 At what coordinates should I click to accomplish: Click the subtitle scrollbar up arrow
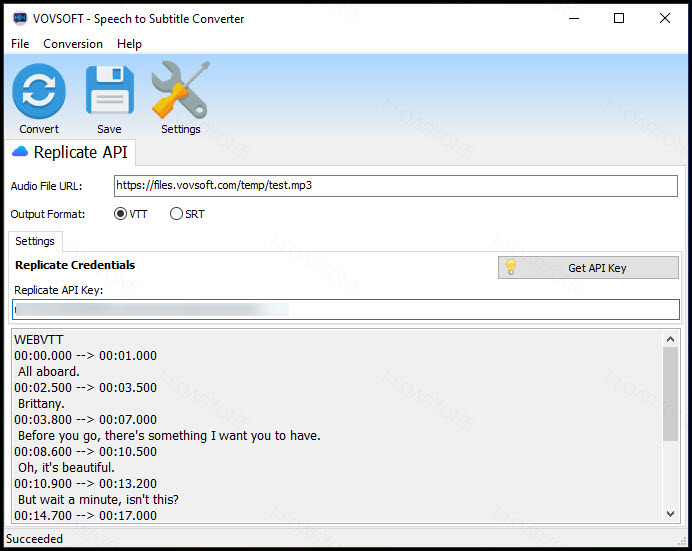[x=670, y=339]
